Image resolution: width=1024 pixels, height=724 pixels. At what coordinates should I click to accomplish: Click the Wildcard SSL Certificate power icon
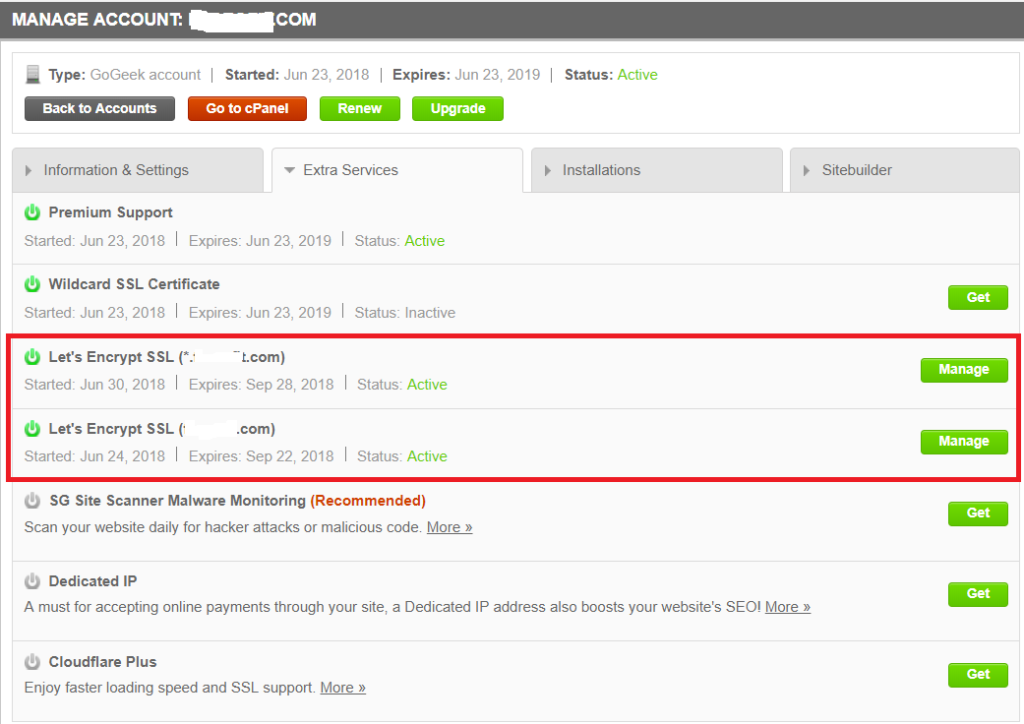click(32, 285)
